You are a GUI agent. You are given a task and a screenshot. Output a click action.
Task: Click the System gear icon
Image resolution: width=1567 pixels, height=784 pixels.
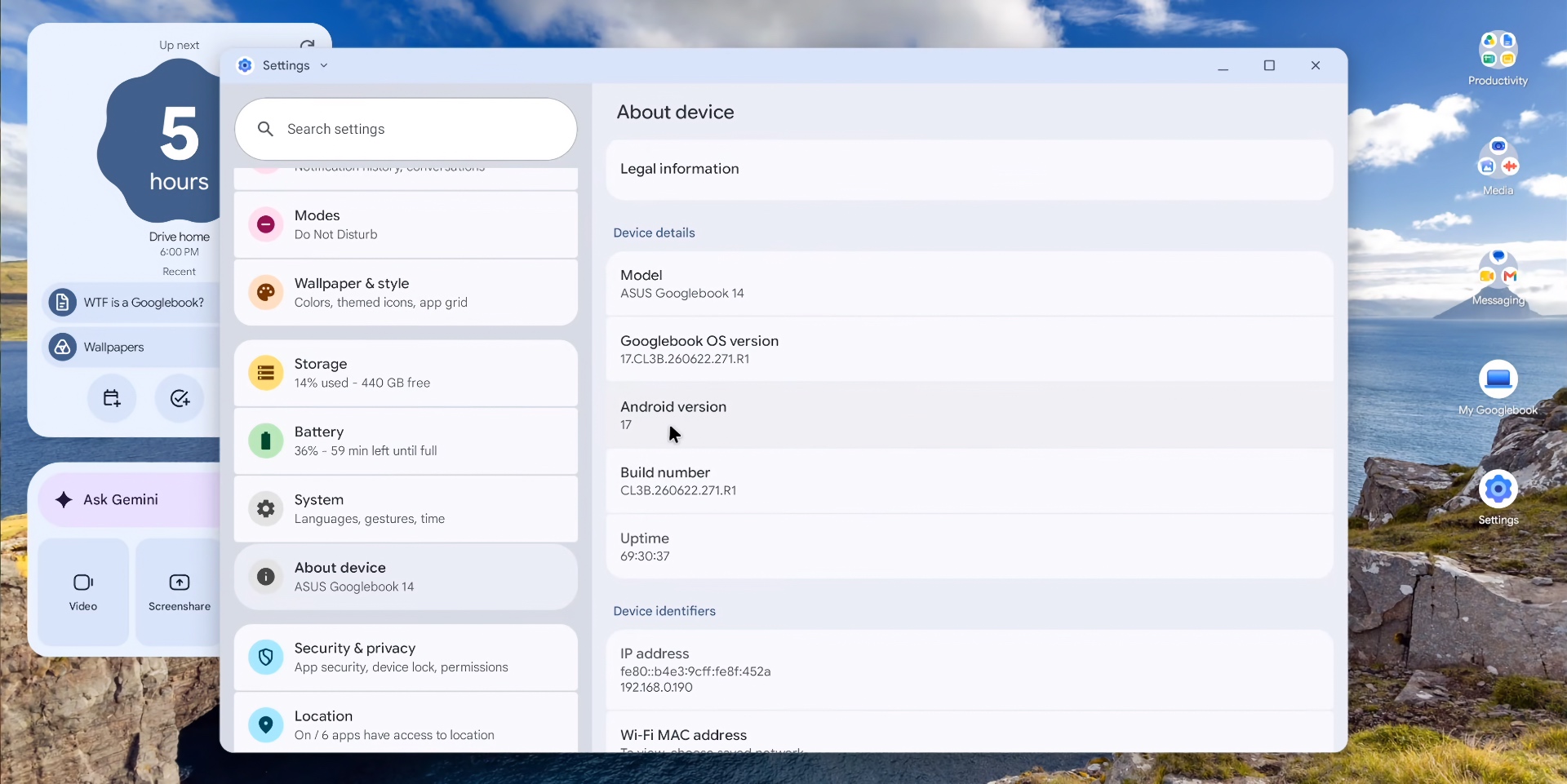point(265,509)
